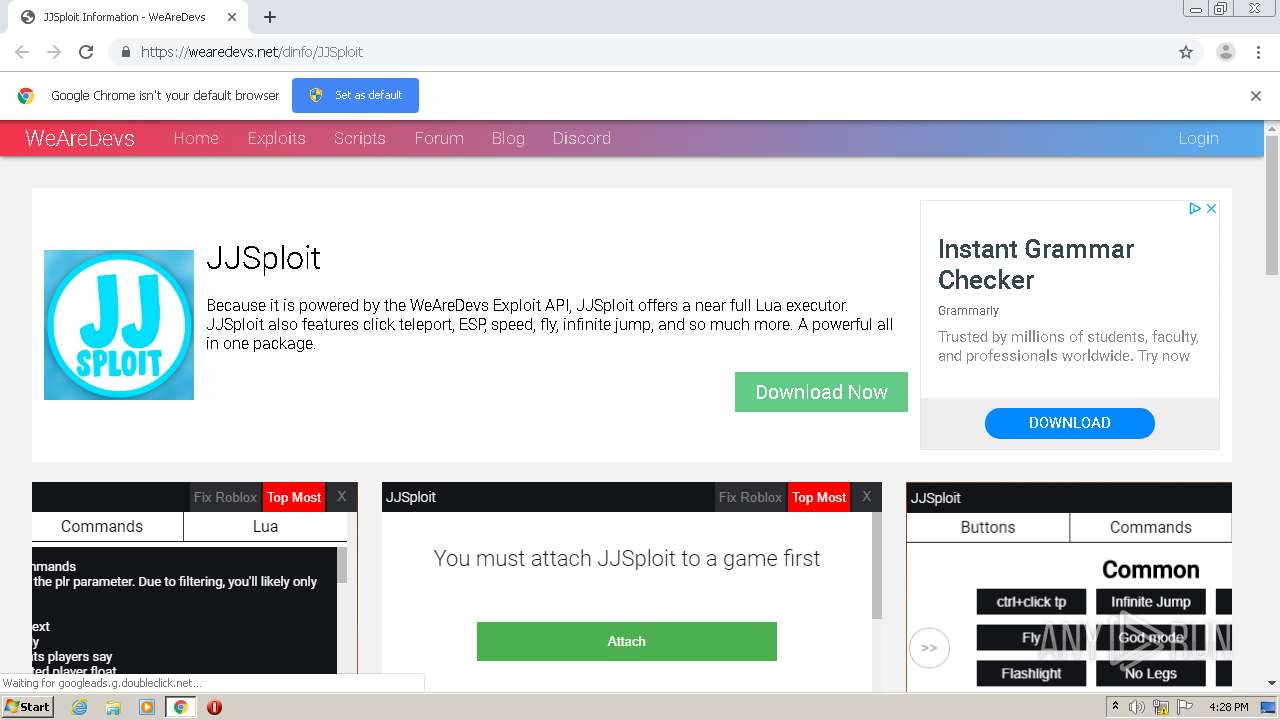Click the browser forward arrow
This screenshot has height=720, width=1280.
[x=54, y=52]
